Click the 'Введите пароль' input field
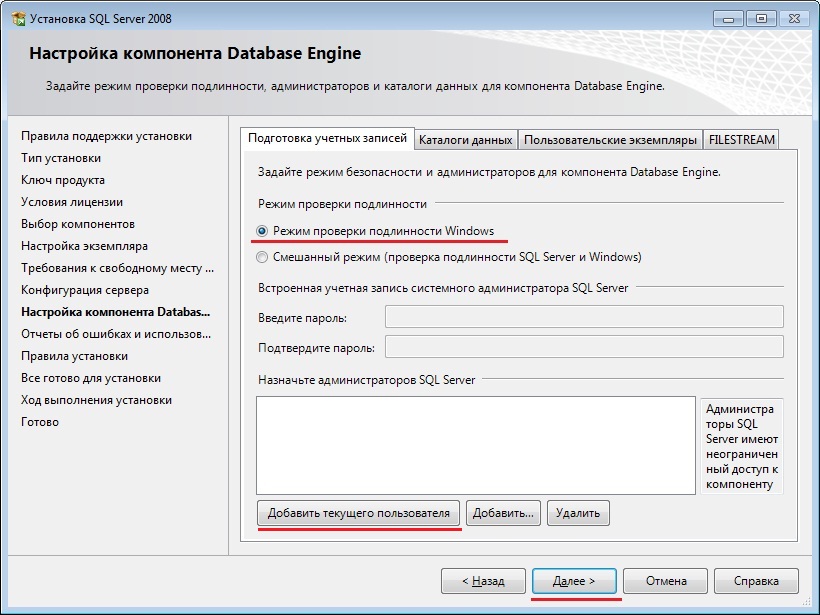The width and height of the screenshot is (820, 615). (584, 317)
